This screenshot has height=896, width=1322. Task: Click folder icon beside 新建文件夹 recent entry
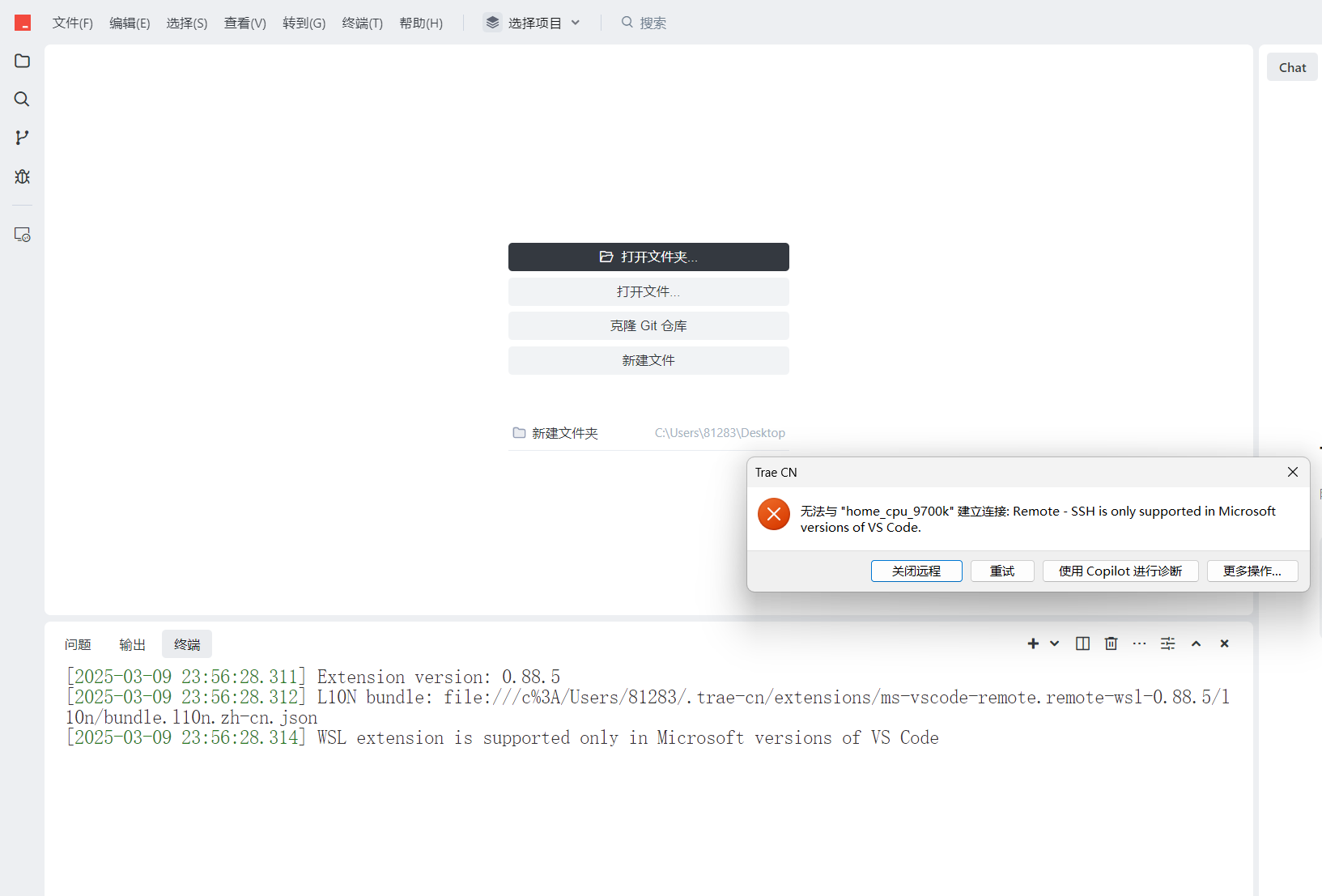tap(519, 433)
